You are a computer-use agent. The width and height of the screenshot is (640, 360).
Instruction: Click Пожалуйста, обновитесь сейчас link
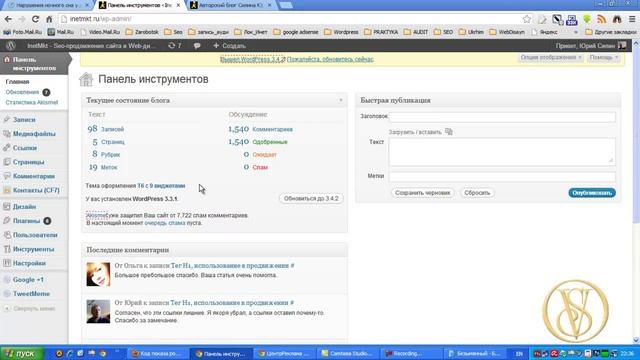330,60
